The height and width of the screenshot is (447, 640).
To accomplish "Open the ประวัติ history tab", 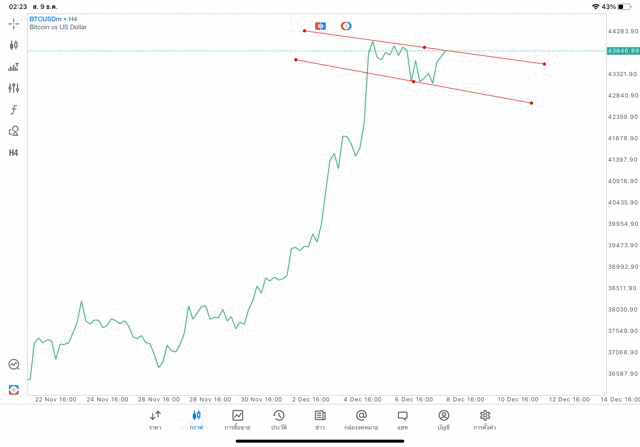I will click(279, 419).
